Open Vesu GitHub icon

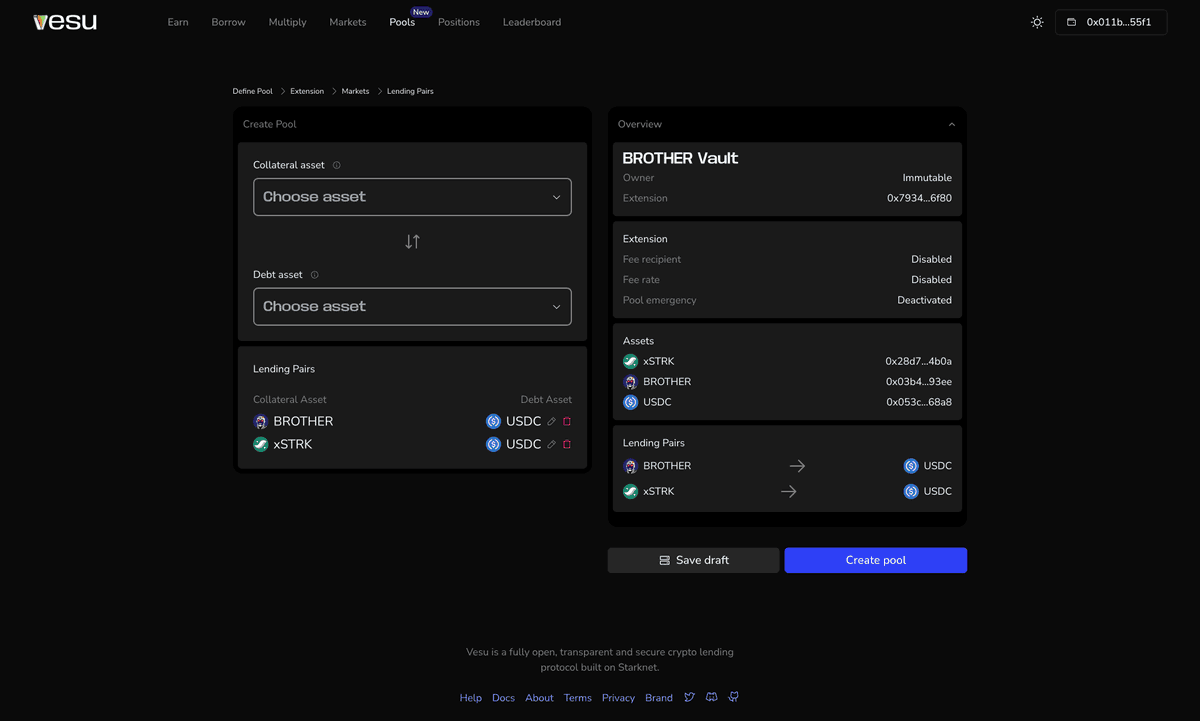click(733, 697)
